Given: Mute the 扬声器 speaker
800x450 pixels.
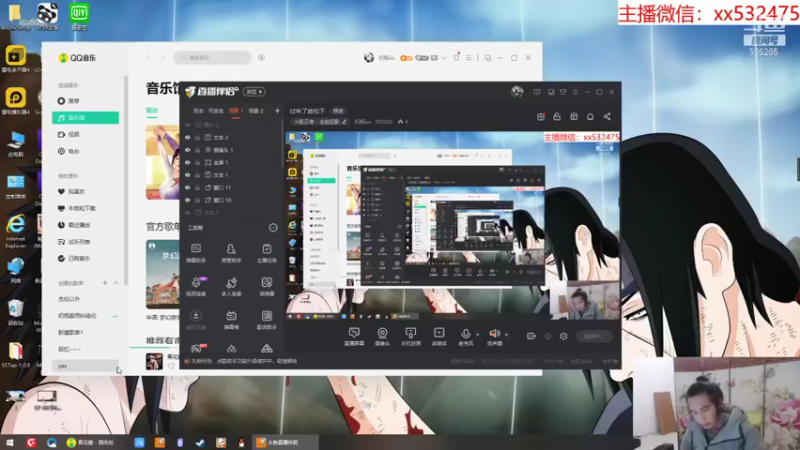Looking at the screenshot, I should pyautogui.click(x=494, y=337).
